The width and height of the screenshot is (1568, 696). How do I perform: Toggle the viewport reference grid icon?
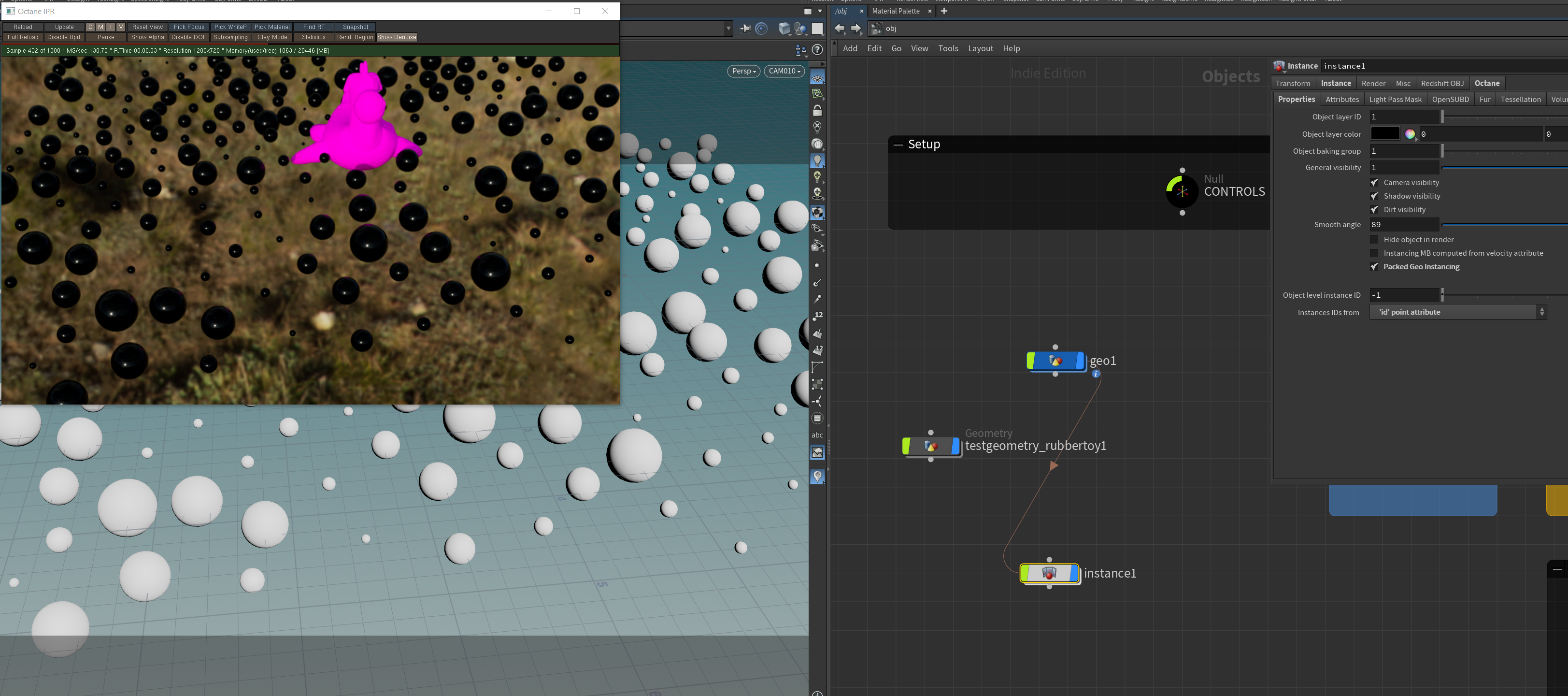click(x=817, y=79)
